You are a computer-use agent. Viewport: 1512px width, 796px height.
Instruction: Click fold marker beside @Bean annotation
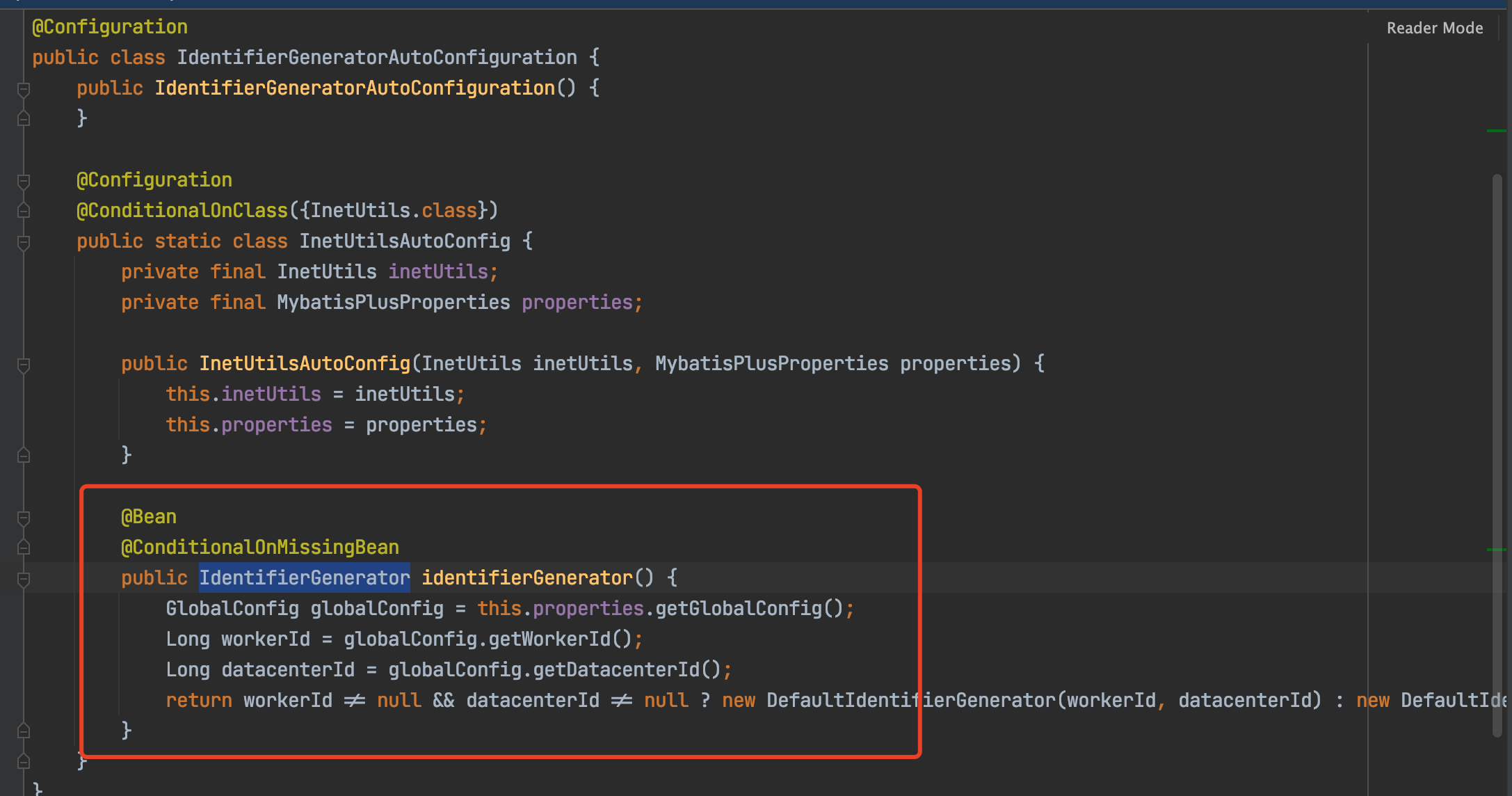click(x=23, y=518)
